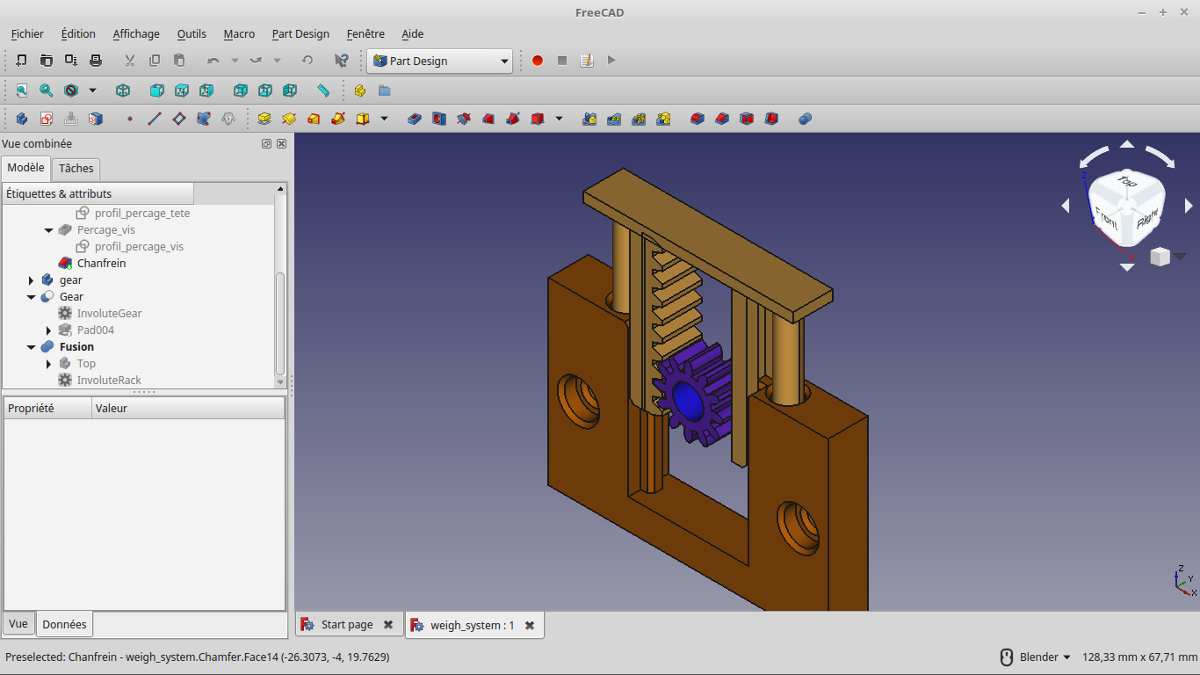Click the Fit selection zoom icon

(x=46, y=90)
